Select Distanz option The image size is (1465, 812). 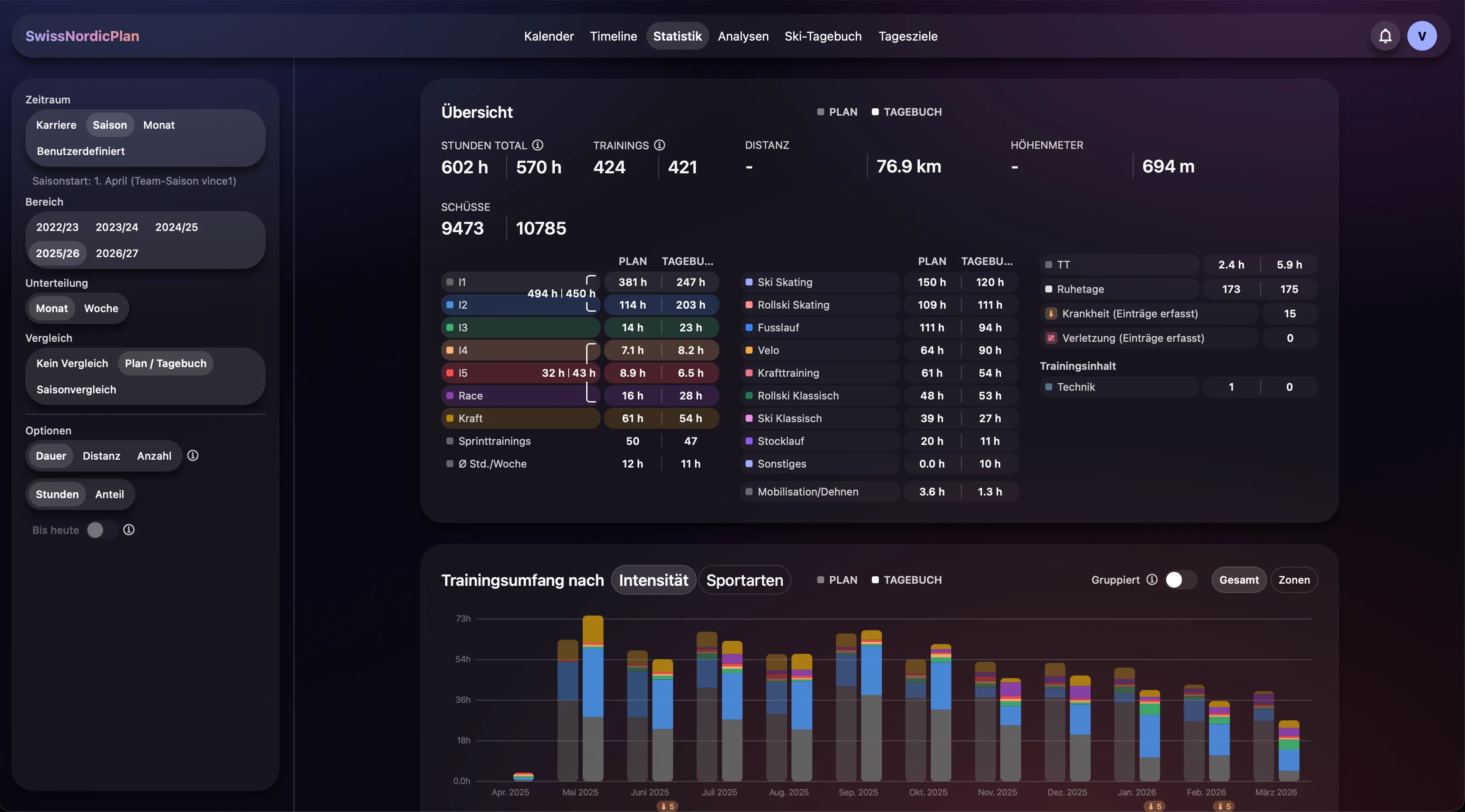point(101,456)
